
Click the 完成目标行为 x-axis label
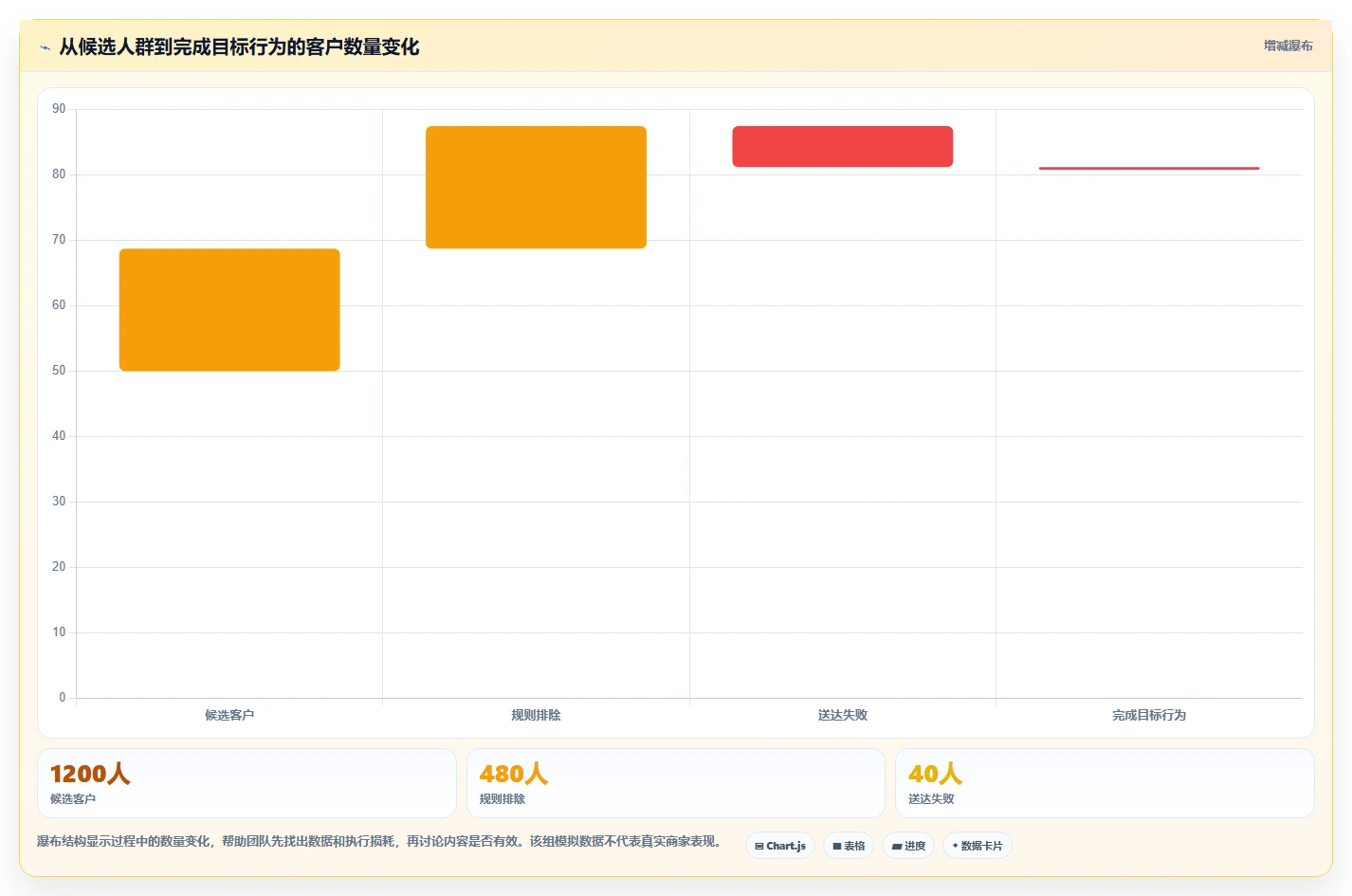1149,715
